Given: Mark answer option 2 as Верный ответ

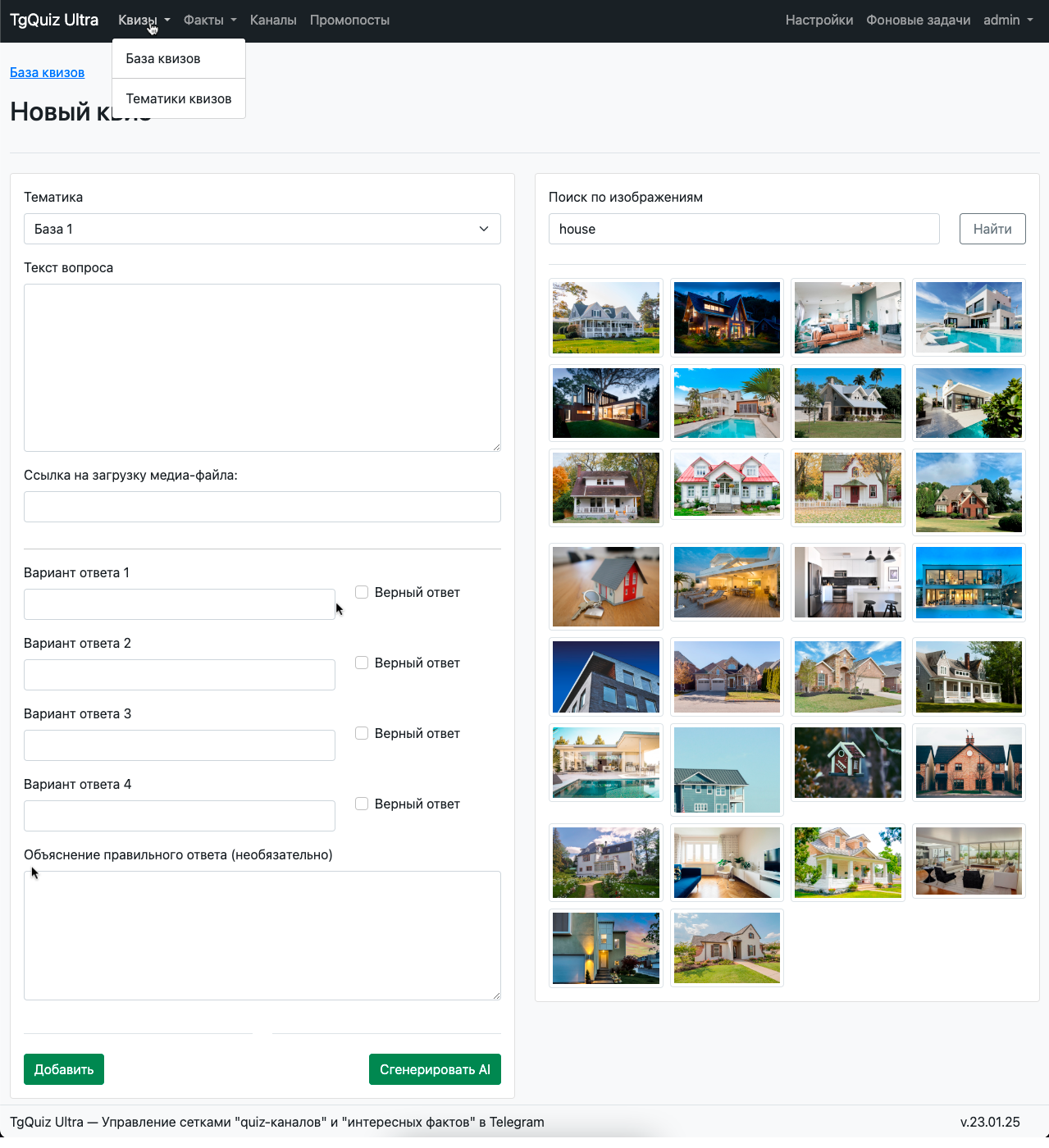Looking at the screenshot, I should (362, 663).
